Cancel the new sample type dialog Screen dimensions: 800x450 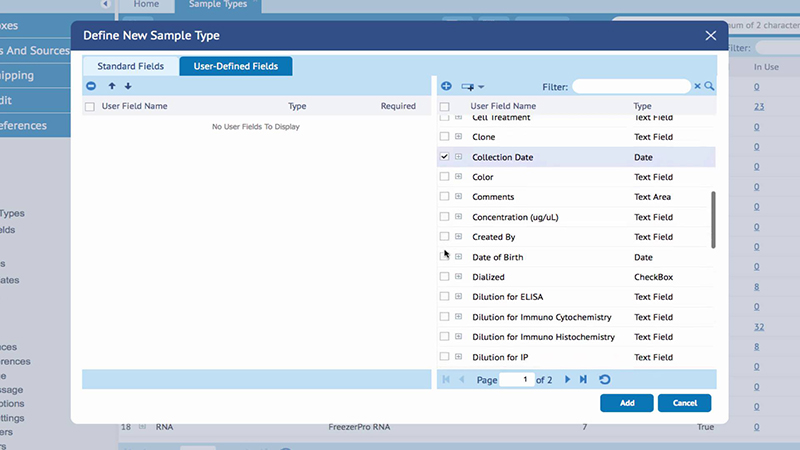pyautogui.click(x=684, y=403)
